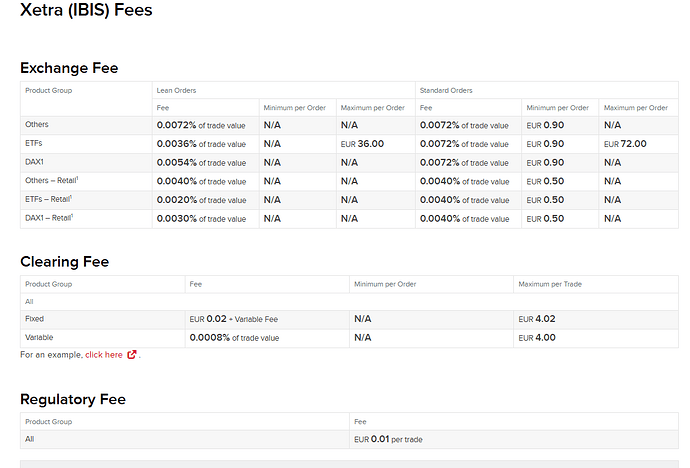
Task: Select the 'EUR 0.50' minimum in the DAX1 – Retail row
Action: click(x=545, y=219)
